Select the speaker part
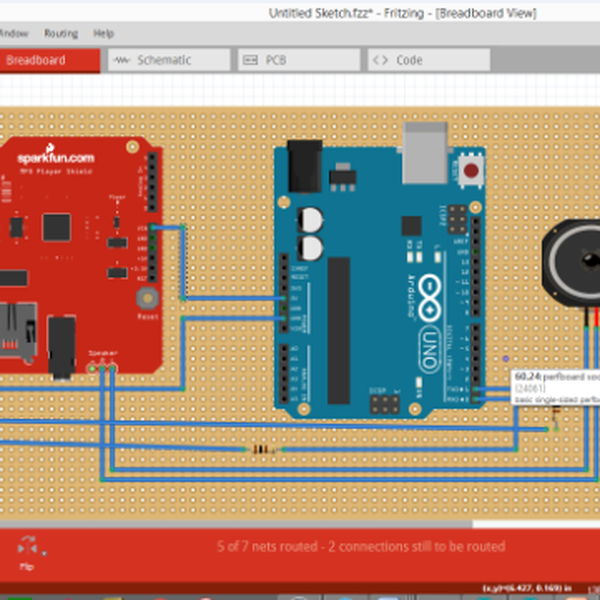This screenshot has width=600, height=600. click(x=571, y=262)
